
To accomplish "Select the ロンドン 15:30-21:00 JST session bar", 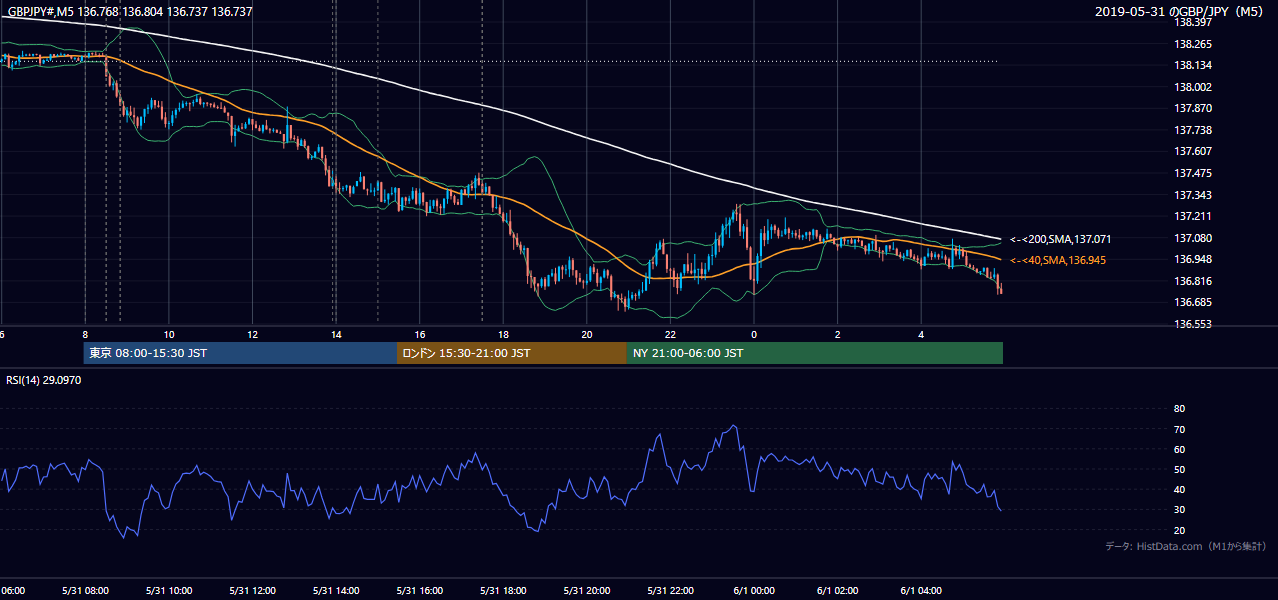I will [512, 353].
